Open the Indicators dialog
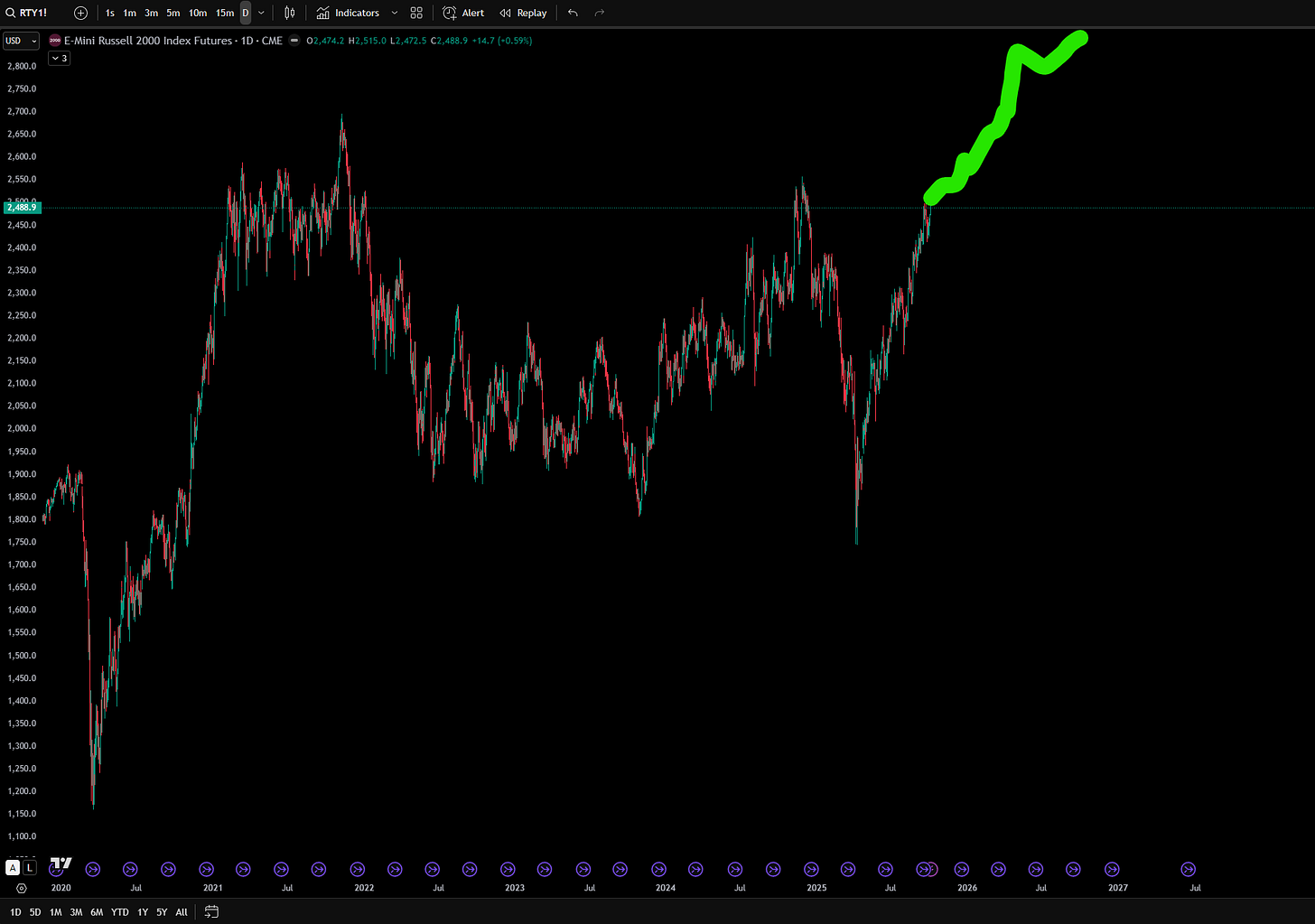Viewport: 1315px width, 924px height. click(348, 13)
